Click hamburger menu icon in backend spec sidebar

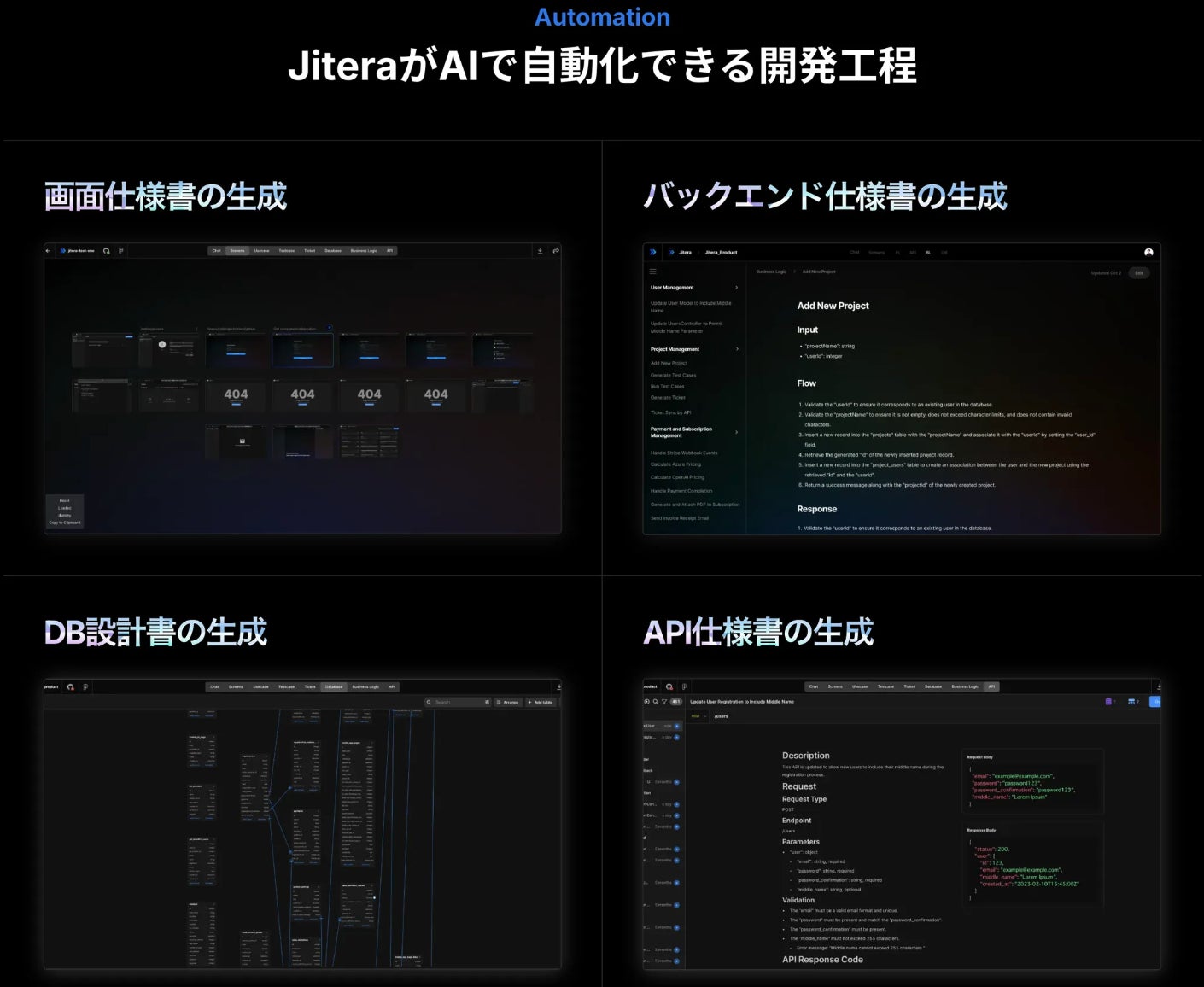tap(653, 272)
